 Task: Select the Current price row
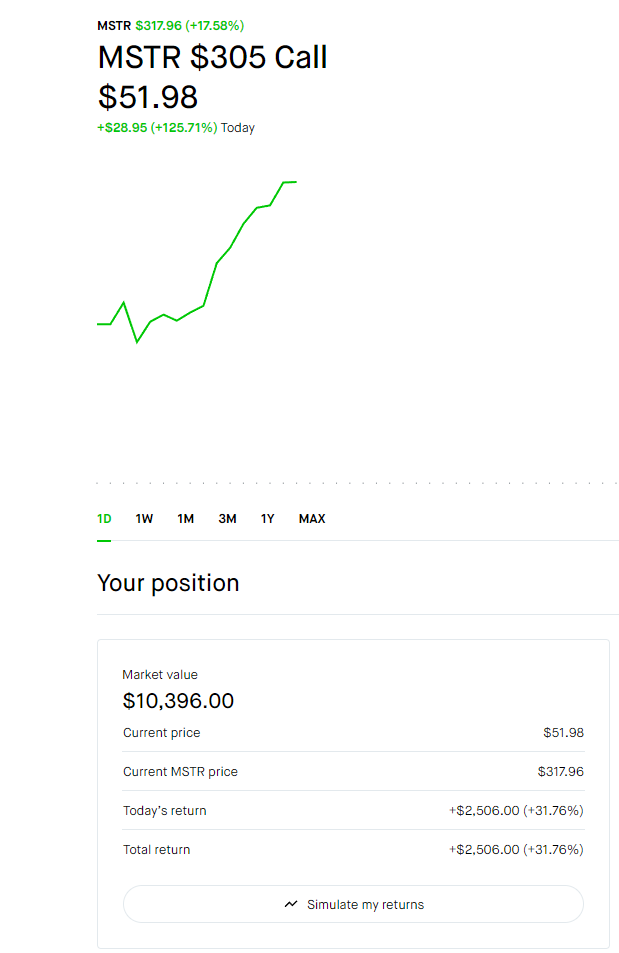click(x=353, y=732)
